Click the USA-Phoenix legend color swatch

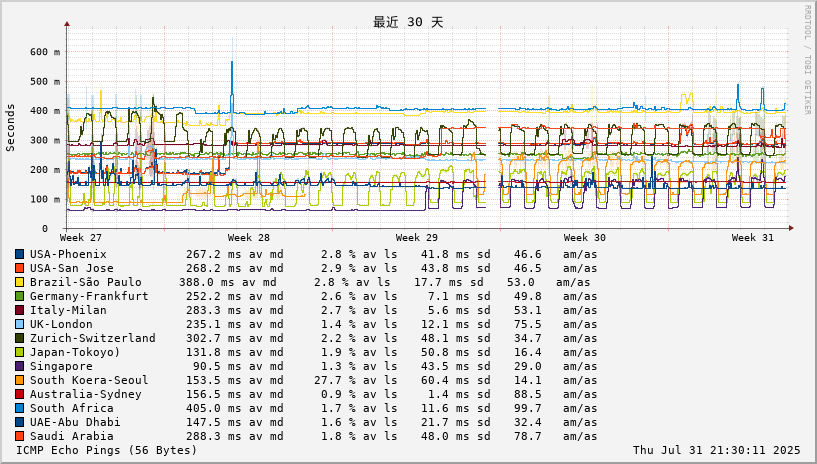[19, 254]
